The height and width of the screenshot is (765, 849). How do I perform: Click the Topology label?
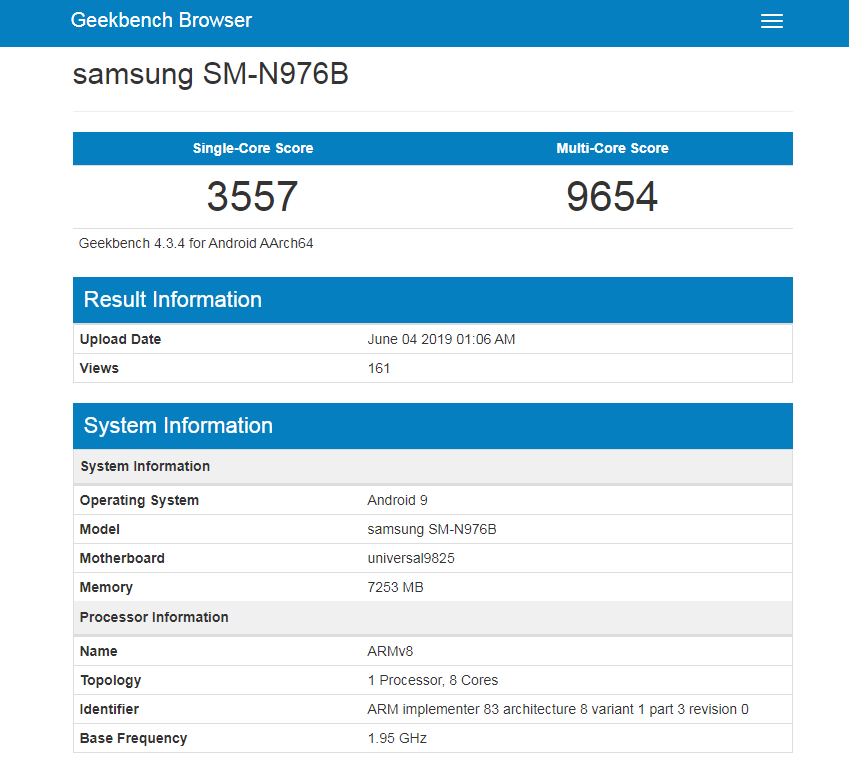click(x=110, y=681)
